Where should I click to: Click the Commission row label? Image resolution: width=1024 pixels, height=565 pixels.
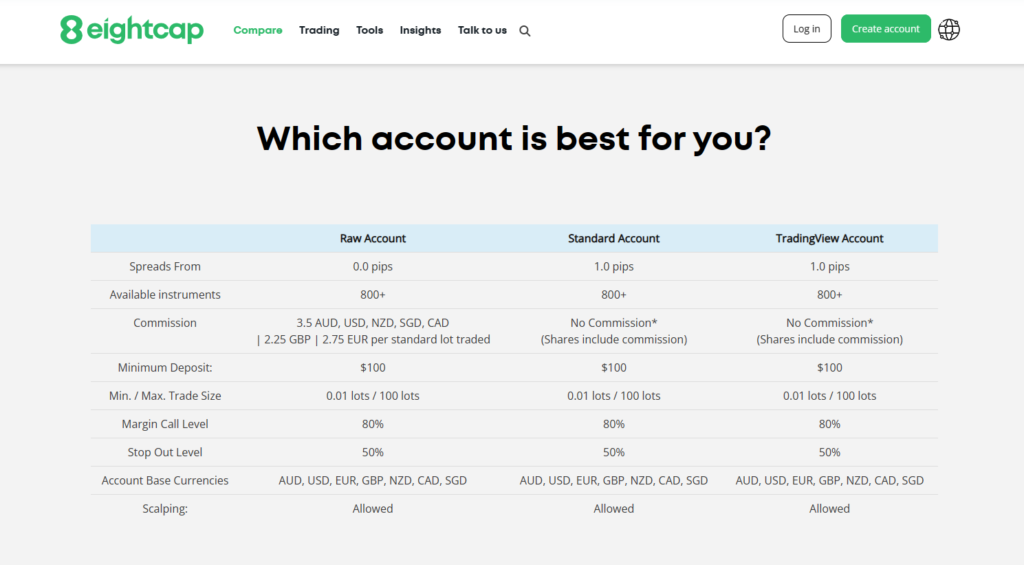pos(165,323)
